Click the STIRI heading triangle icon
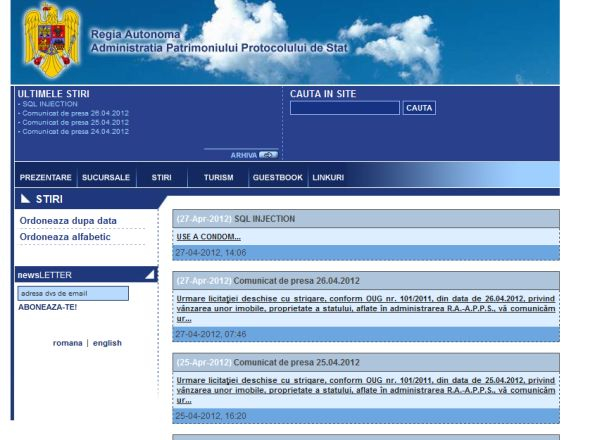The height and width of the screenshot is (440, 600). 26,199
